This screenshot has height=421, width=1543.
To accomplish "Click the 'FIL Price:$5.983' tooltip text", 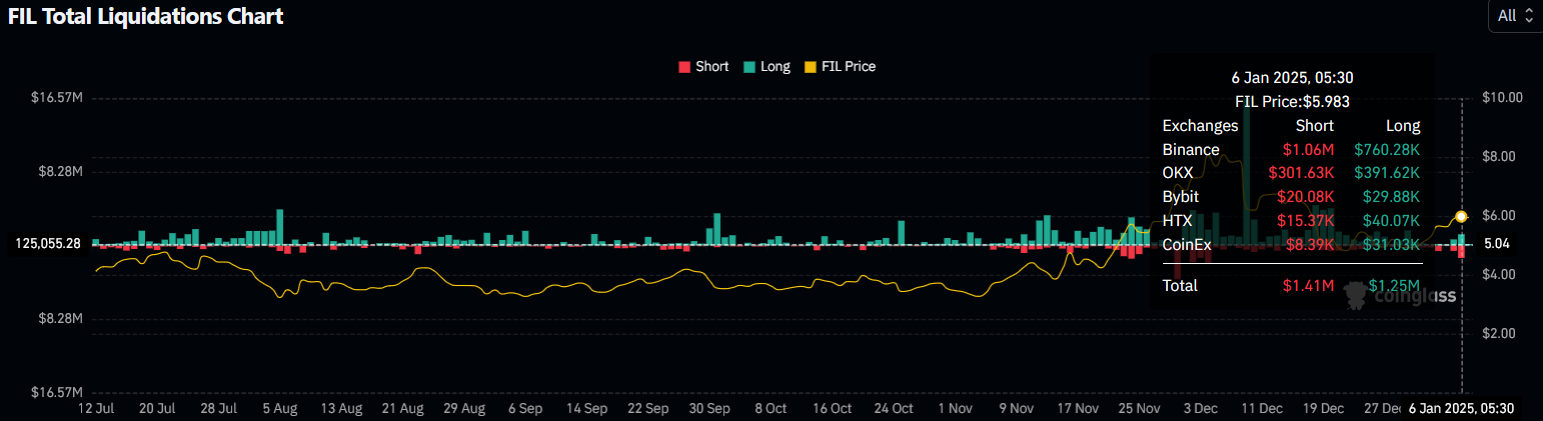I will pyautogui.click(x=1292, y=101).
